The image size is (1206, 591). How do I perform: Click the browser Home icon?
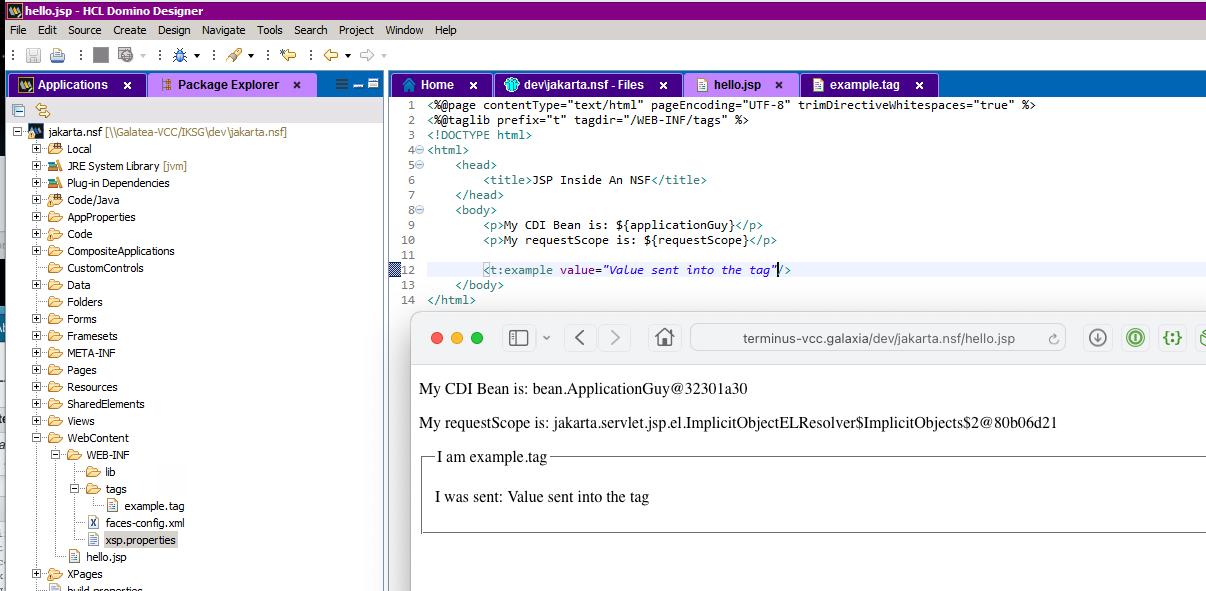tap(664, 338)
